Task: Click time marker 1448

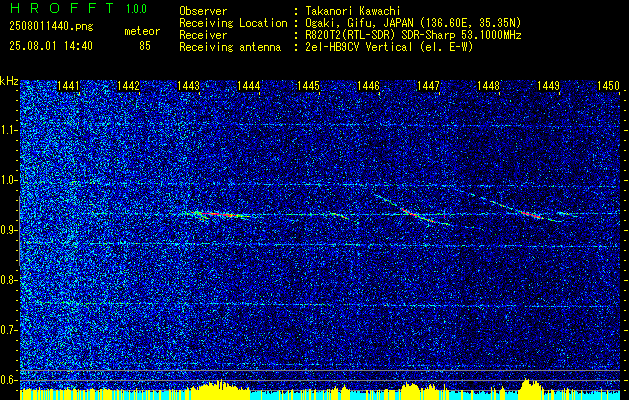Action: click(489, 86)
